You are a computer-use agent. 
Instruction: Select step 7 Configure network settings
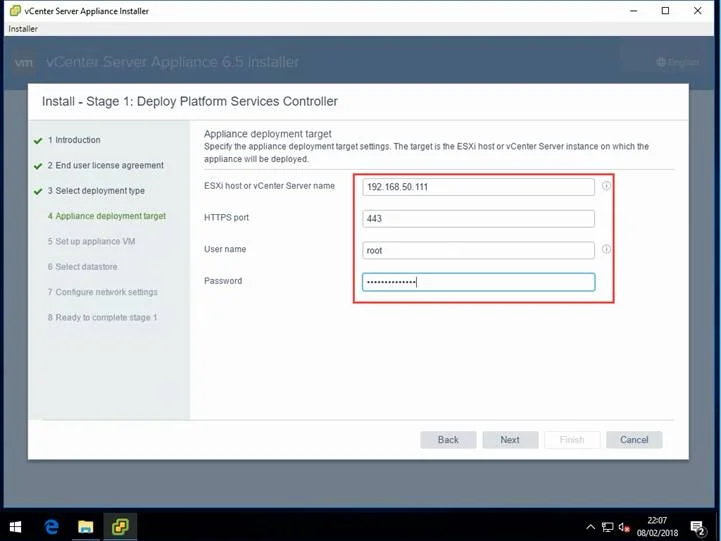point(103,292)
